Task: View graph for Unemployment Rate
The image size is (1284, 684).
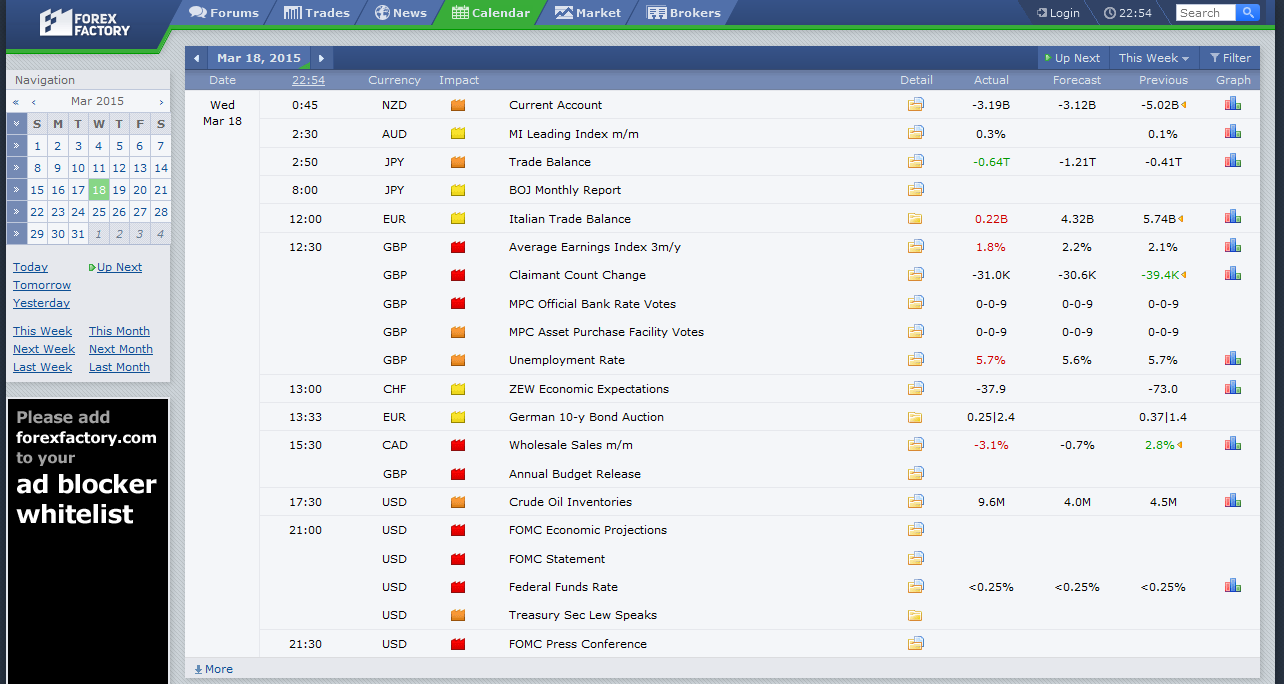Action: [x=1233, y=359]
